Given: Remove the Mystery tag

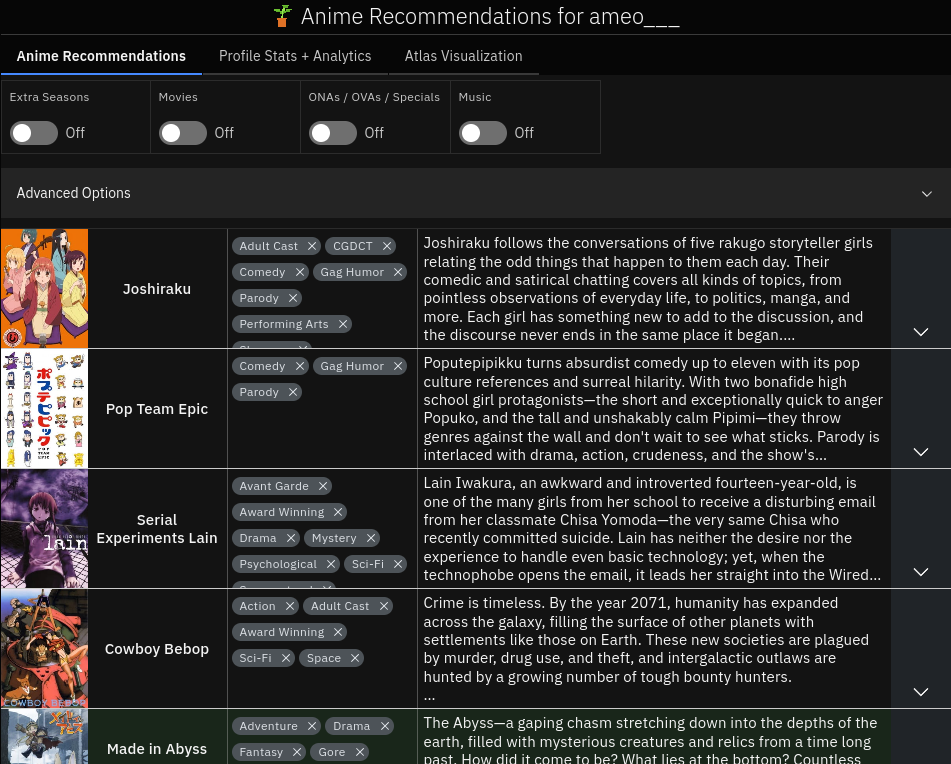Looking at the screenshot, I should pyautogui.click(x=371, y=538).
